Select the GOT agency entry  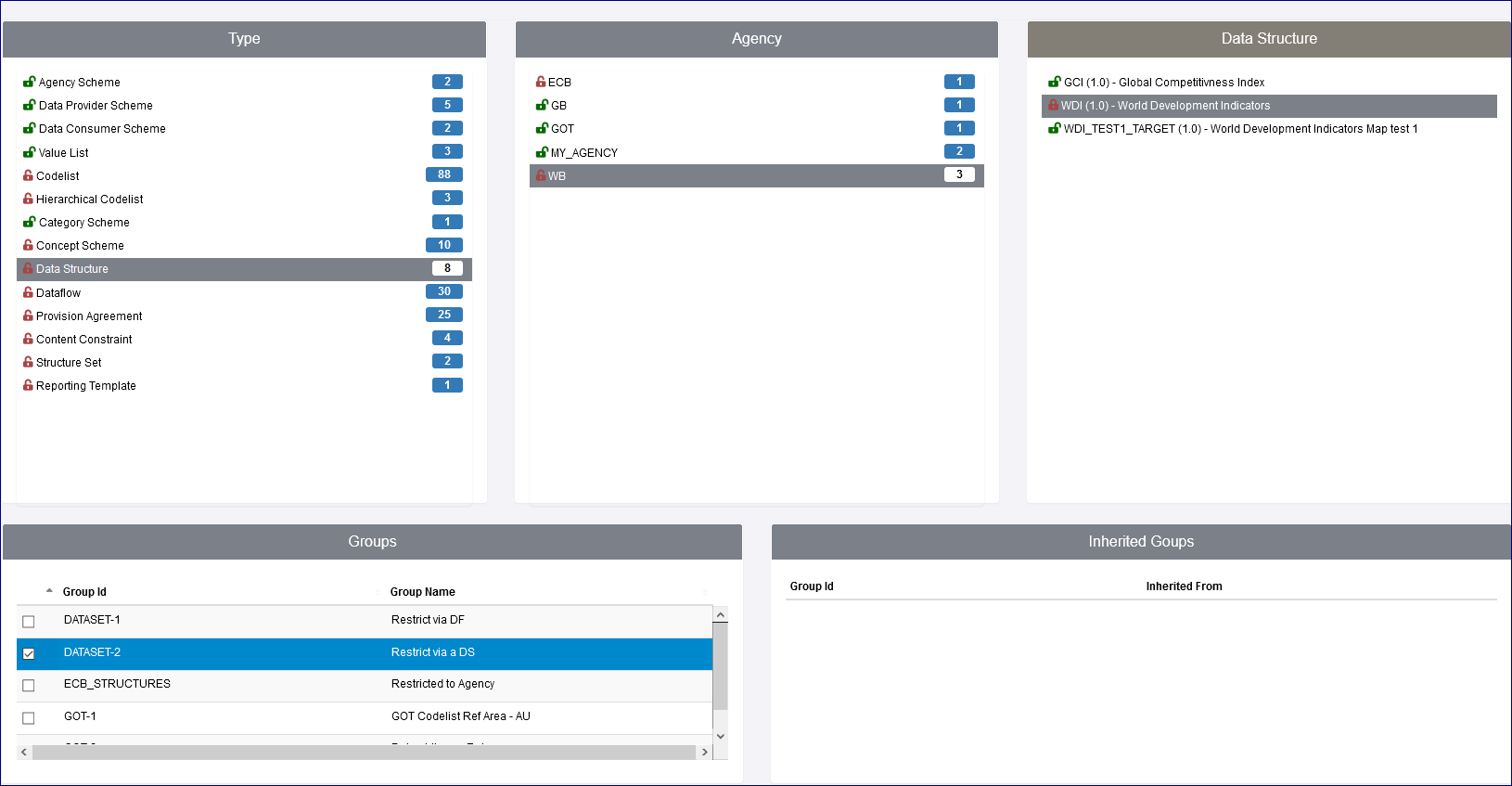562,129
